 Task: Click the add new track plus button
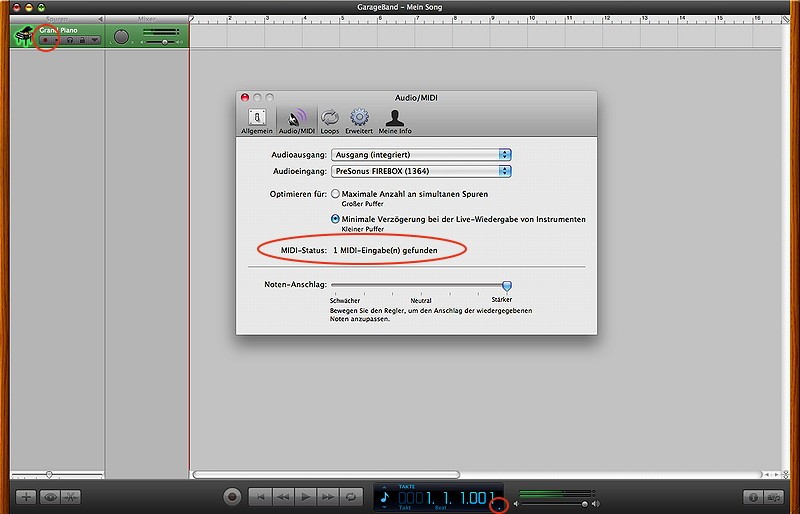pyautogui.click(x=27, y=497)
